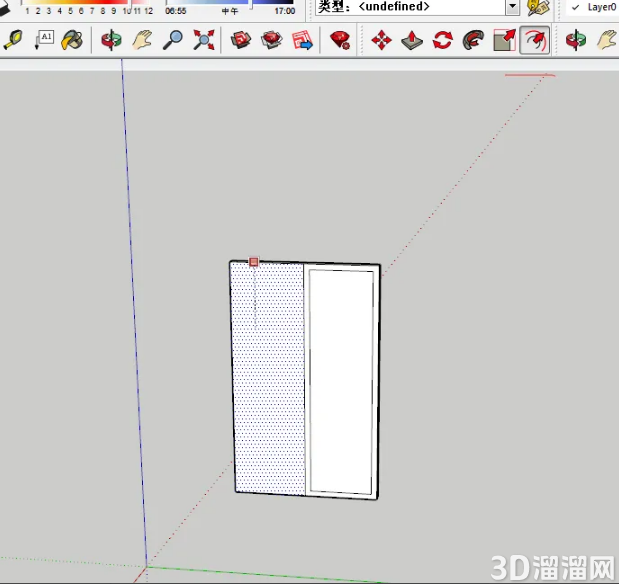The image size is (619, 584).
Task: Click the Zoom Extents tool
Action: [x=204, y=40]
